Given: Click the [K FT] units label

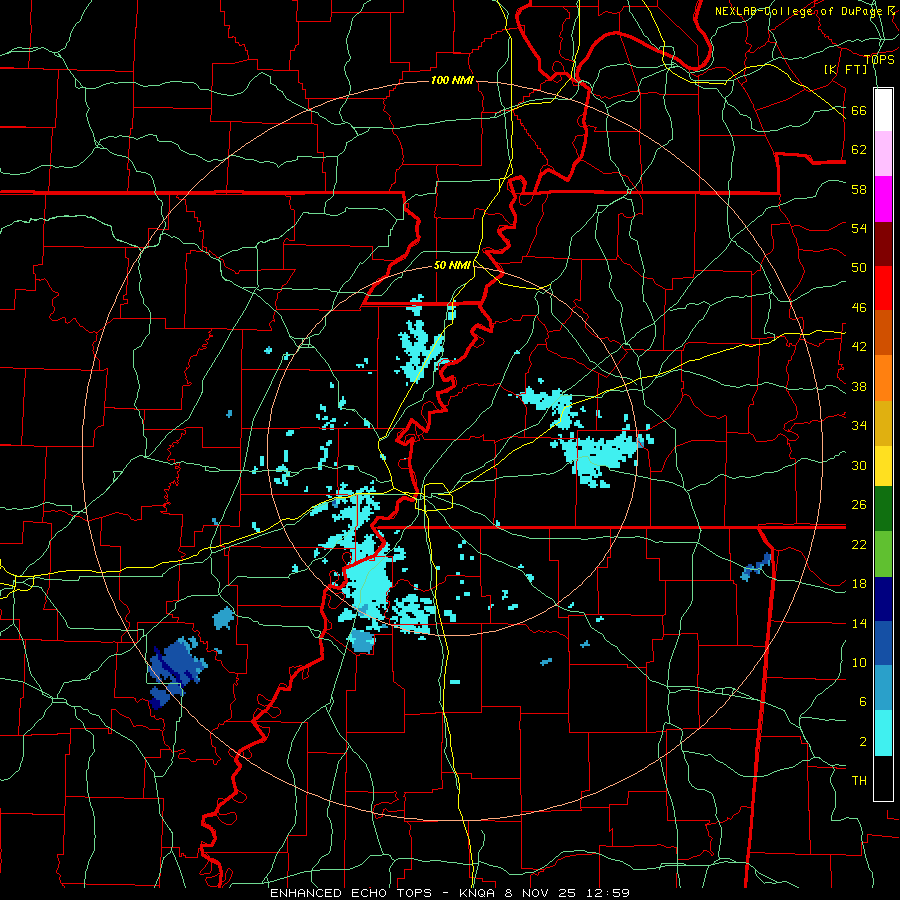Looking at the screenshot, I should click(x=845, y=69).
